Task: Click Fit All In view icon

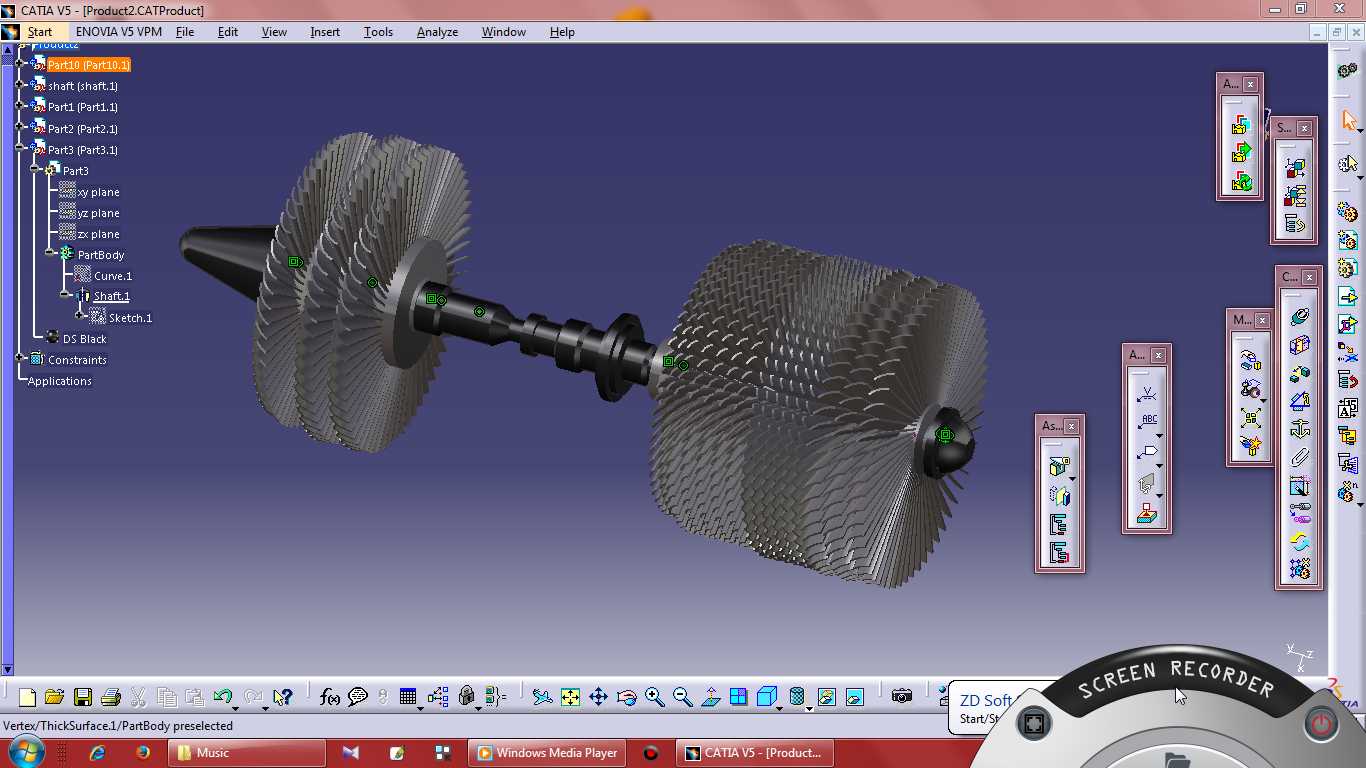Action: tap(570, 697)
